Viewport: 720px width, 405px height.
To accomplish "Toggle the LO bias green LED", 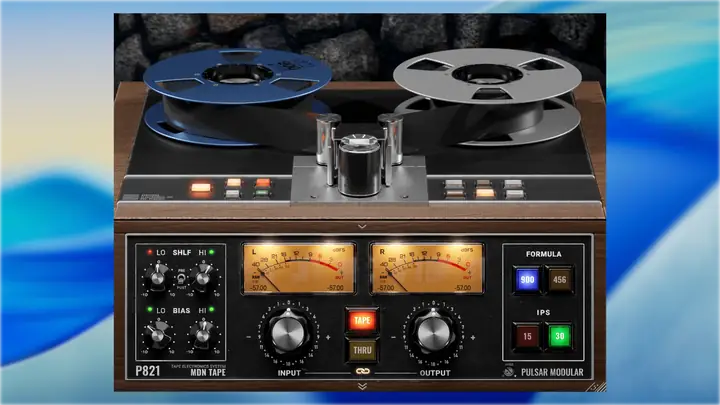I will tap(150, 310).
